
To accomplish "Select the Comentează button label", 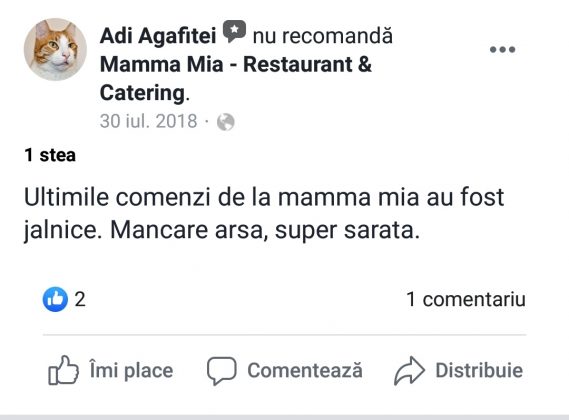I will [x=305, y=370].
